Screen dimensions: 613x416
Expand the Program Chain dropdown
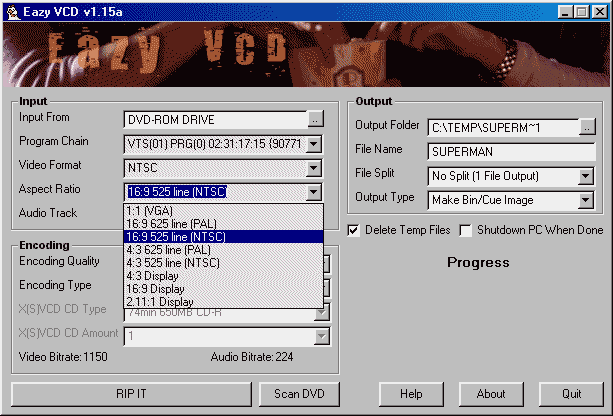click(x=314, y=144)
